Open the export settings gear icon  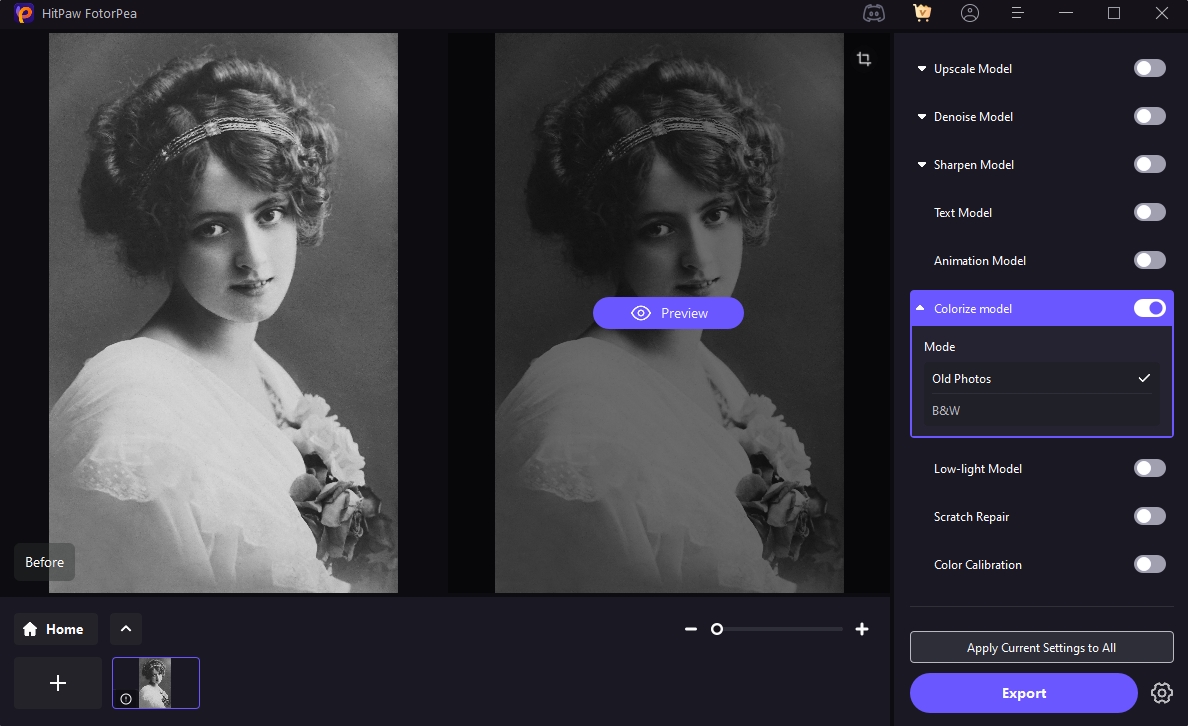pyautogui.click(x=1161, y=693)
